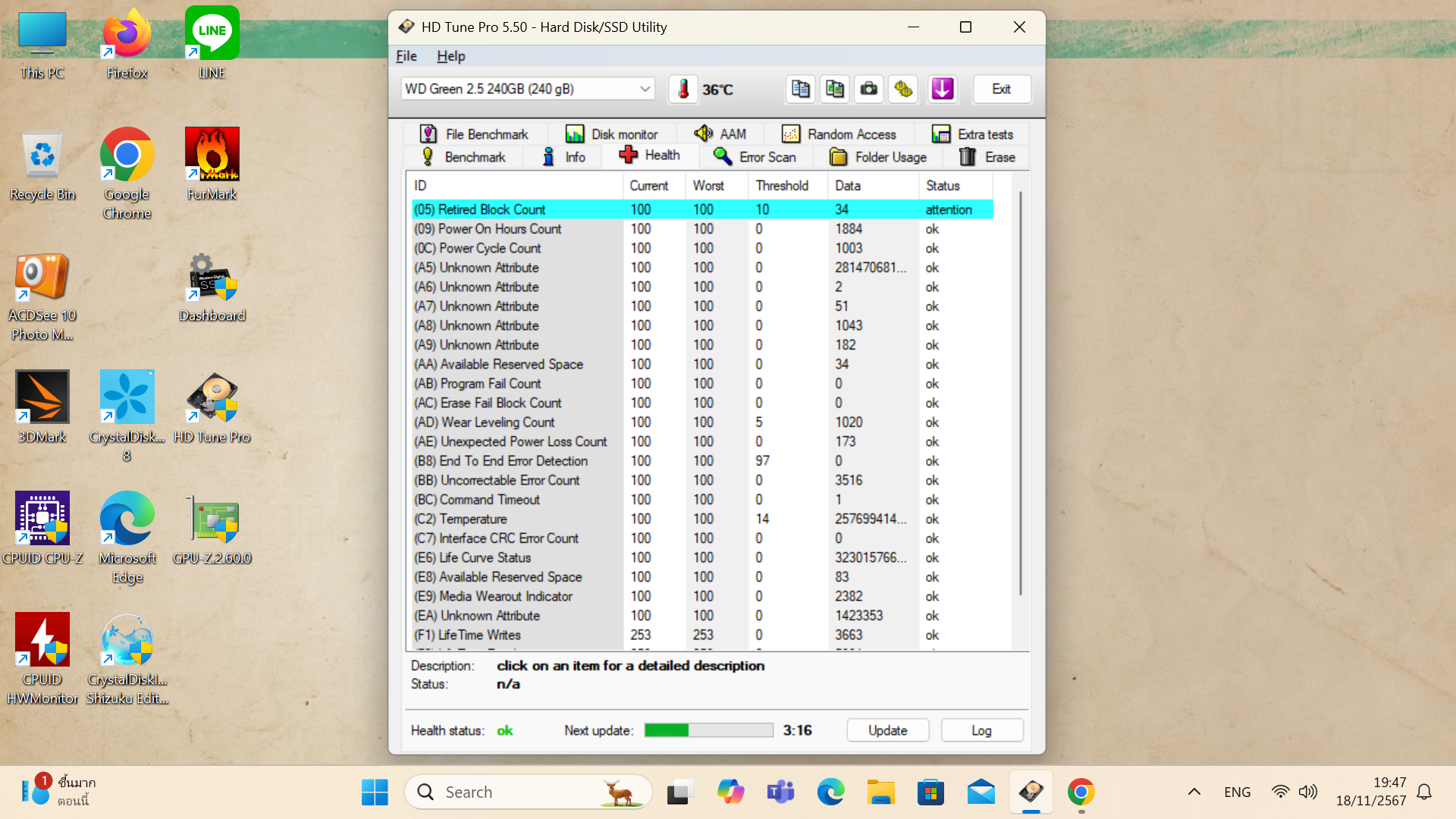1456x819 pixels.
Task: Select the Media Wearout Indicator row
Action: click(702, 596)
